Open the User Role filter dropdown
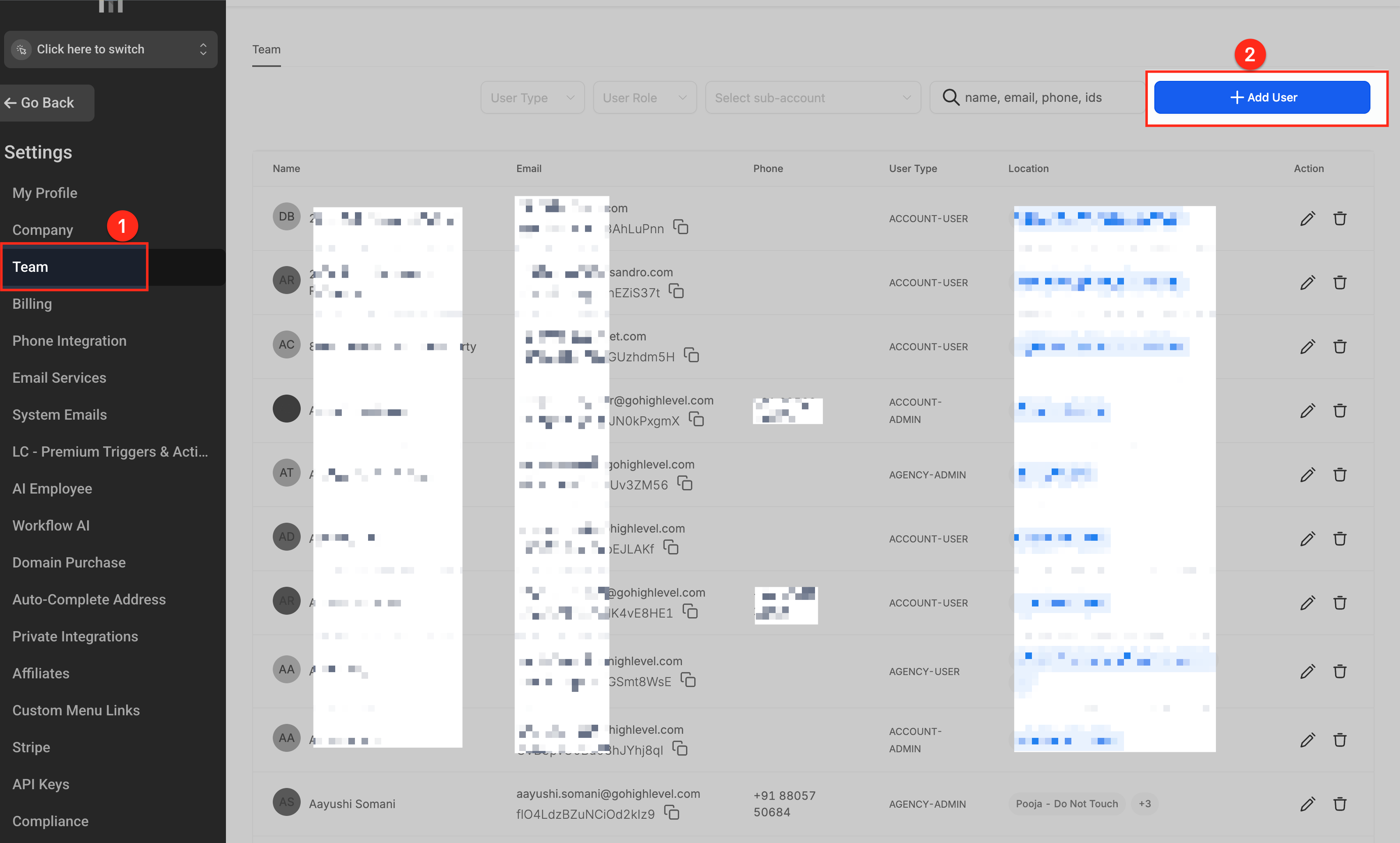This screenshot has width=1400, height=843. 644,98
